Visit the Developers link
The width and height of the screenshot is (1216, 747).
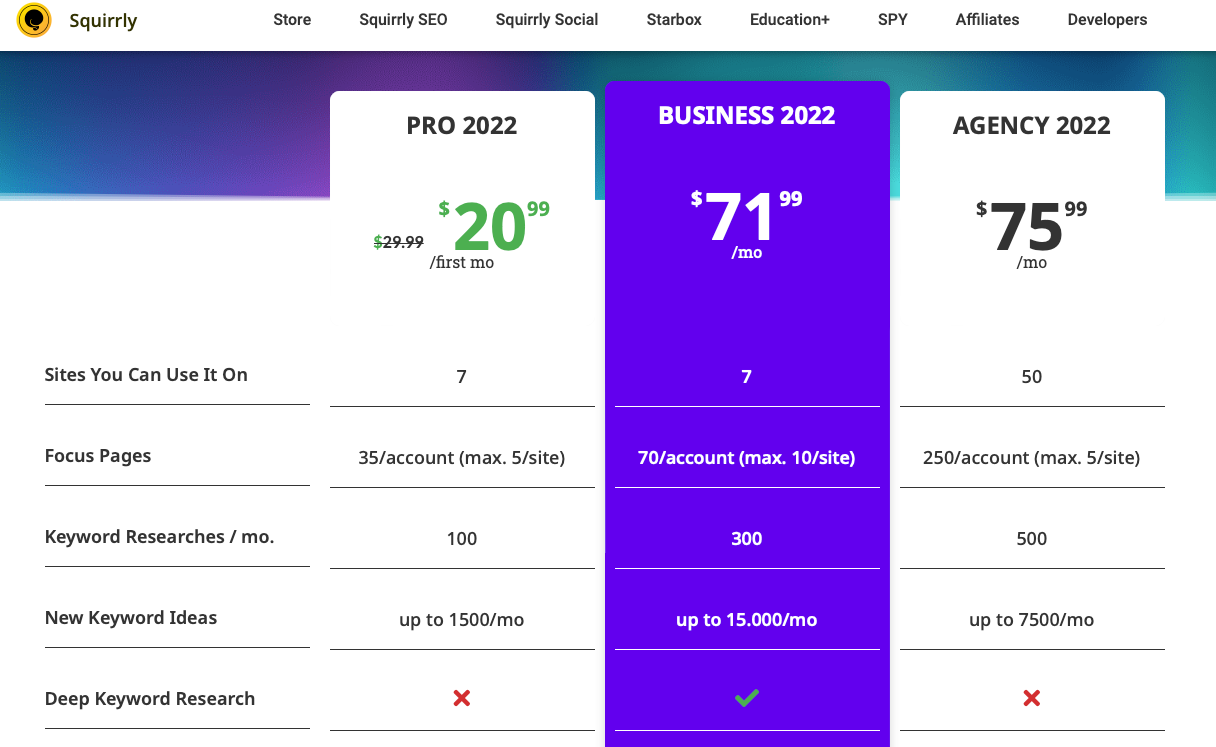click(1107, 20)
